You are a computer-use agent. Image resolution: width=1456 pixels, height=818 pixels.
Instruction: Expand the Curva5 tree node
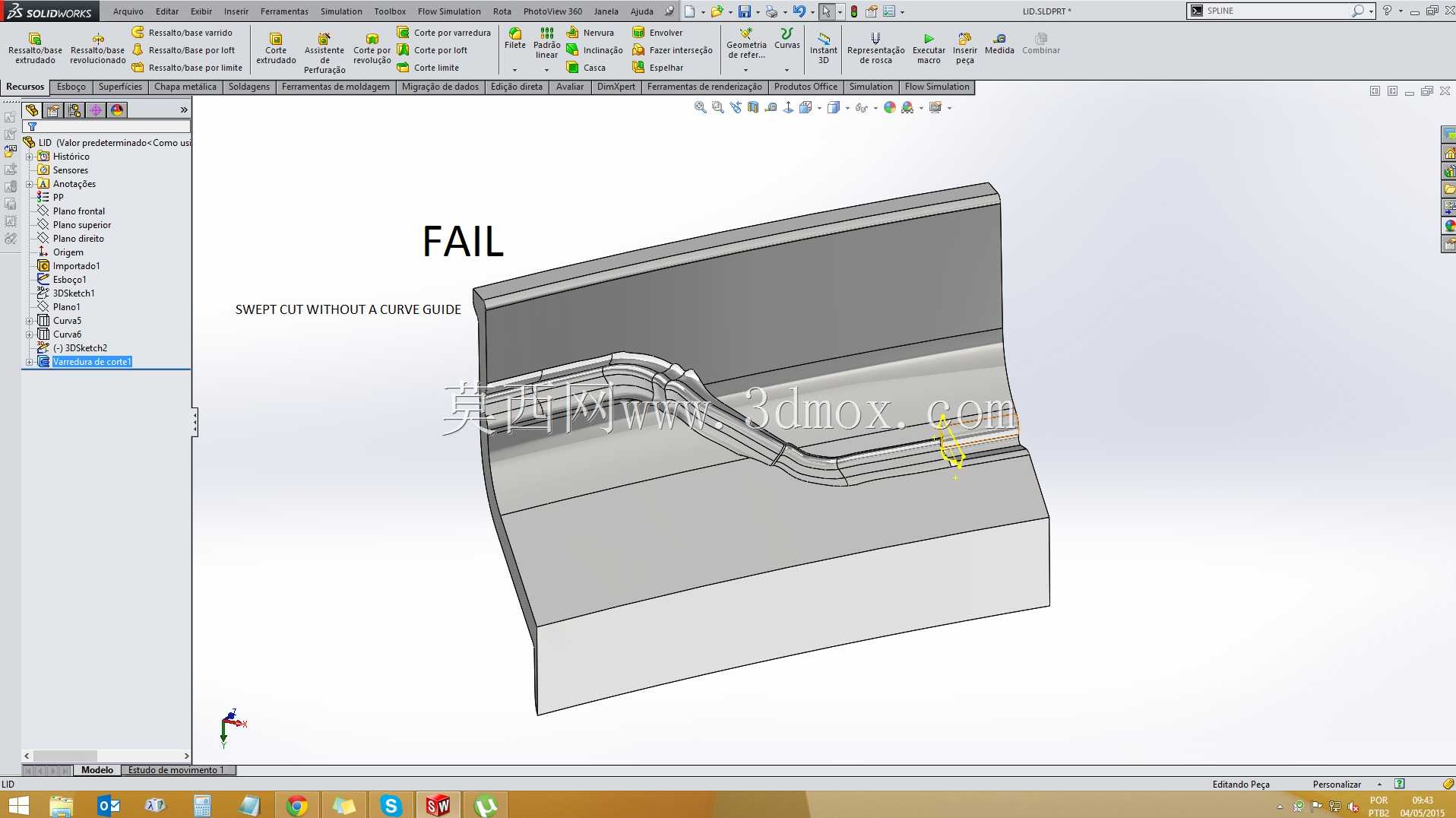(x=30, y=321)
